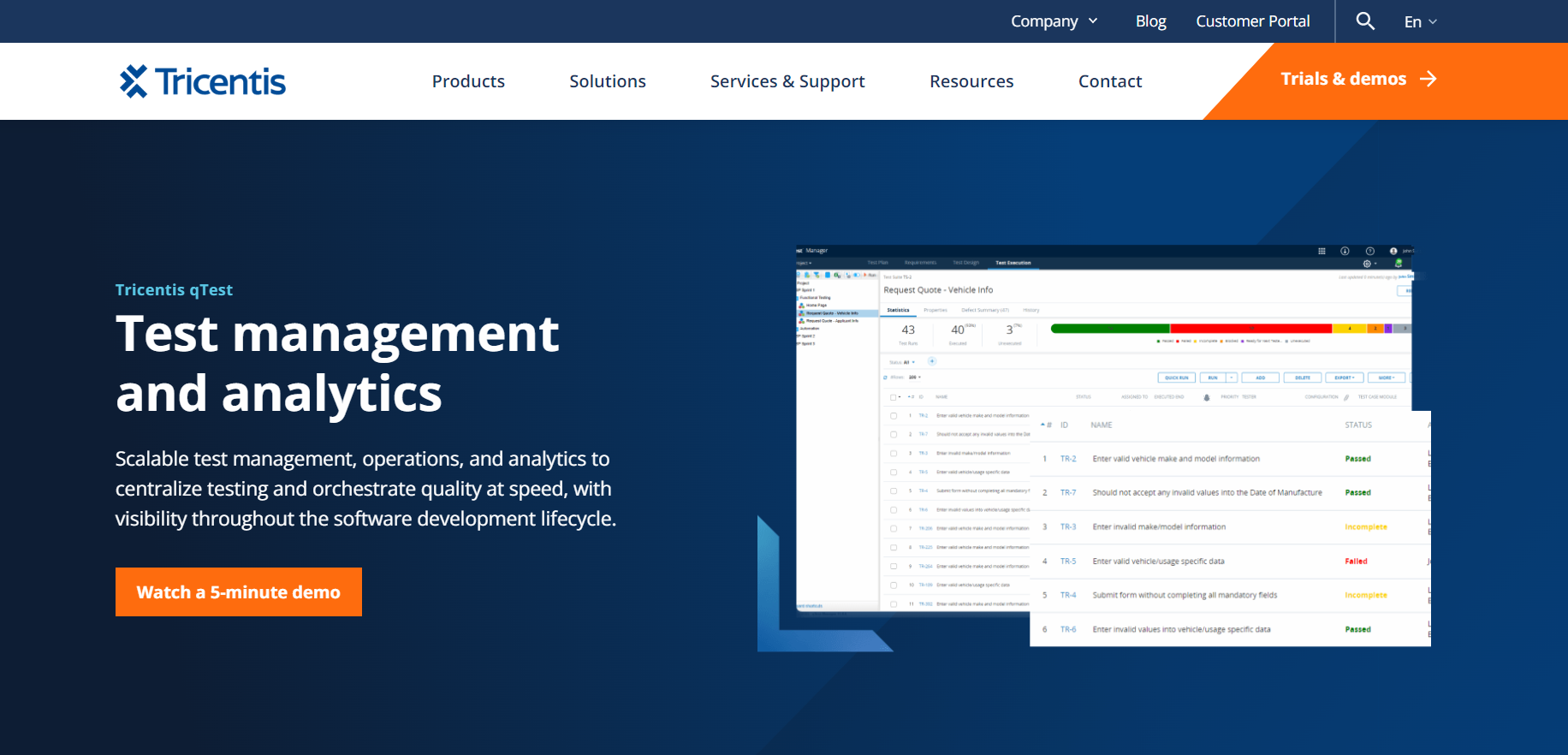Sort by the # column in enlarged table

tap(1047, 425)
